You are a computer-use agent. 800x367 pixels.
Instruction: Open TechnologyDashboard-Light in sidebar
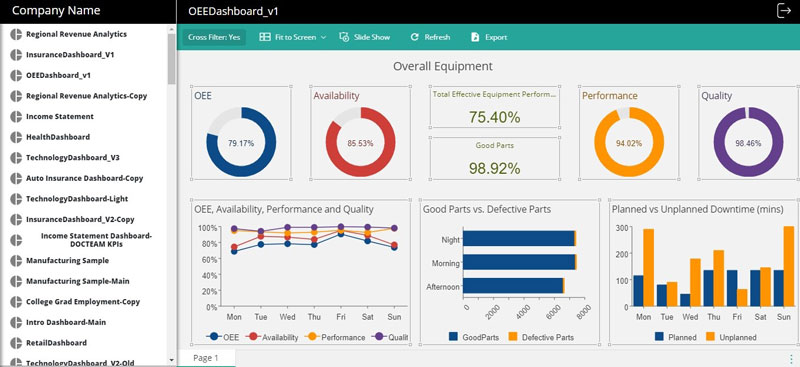(x=77, y=199)
